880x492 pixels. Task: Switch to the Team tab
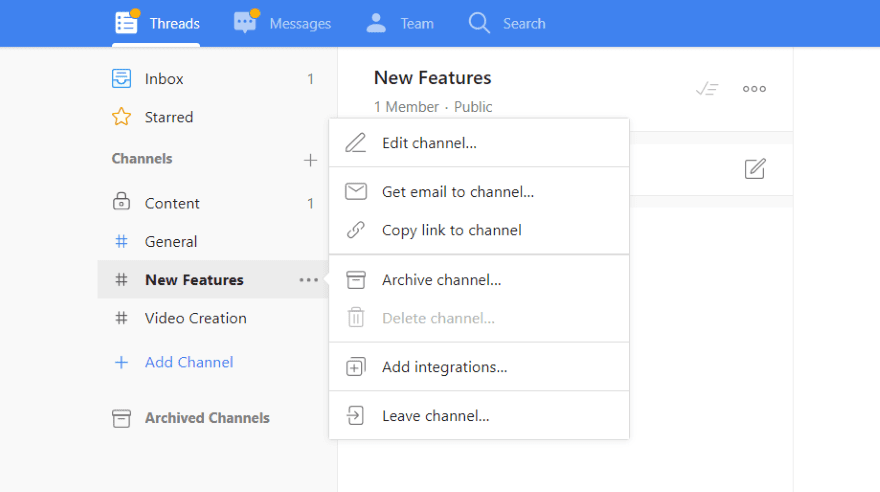coord(400,23)
